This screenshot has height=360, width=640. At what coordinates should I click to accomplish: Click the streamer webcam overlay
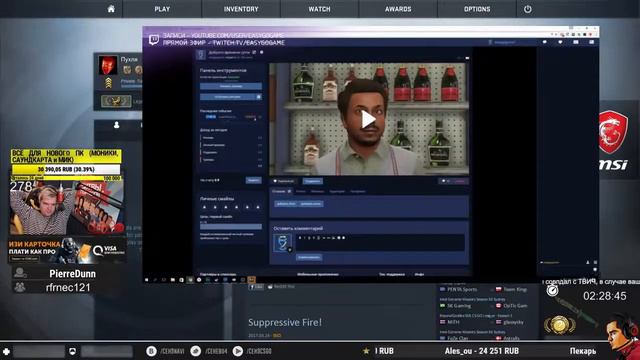pos(67,208)
